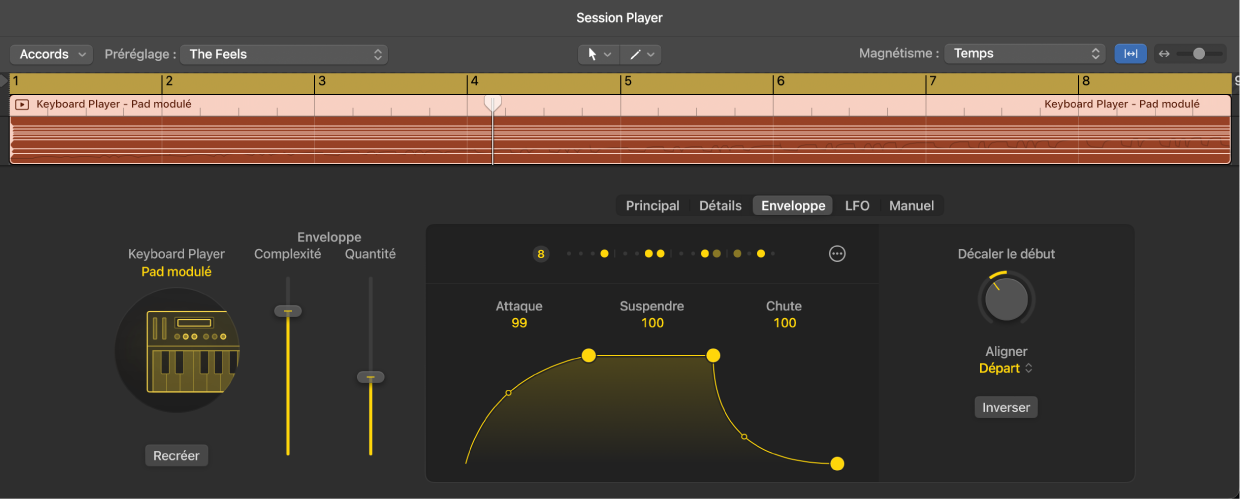Click the blue catch-playhead button
1240x500 pixels.
coord(1131,54)
